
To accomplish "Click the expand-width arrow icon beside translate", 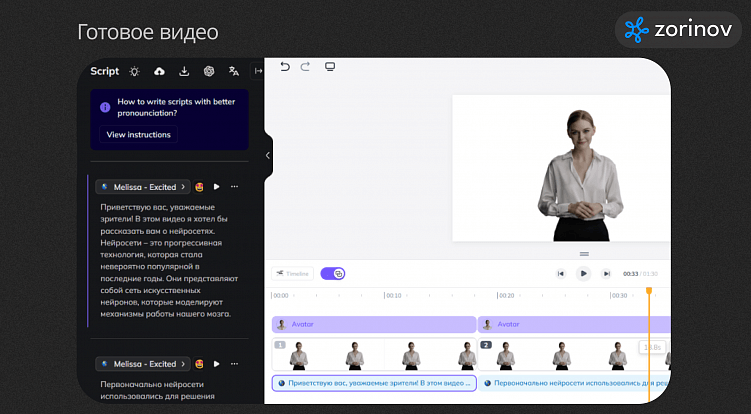I will click(x=258, y=71).
